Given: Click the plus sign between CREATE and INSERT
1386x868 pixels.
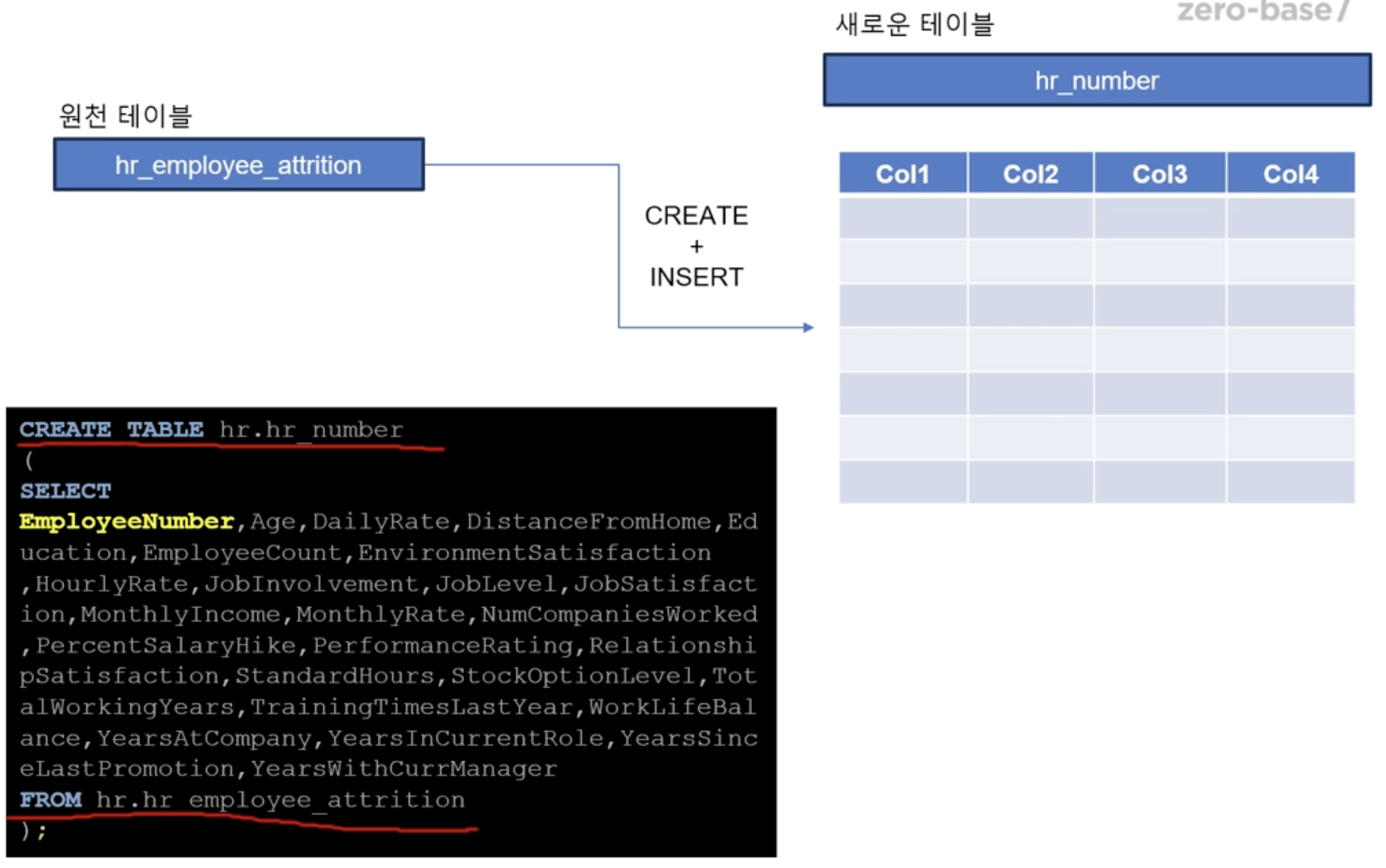Looking at the screenshot, I should (696, 247).
